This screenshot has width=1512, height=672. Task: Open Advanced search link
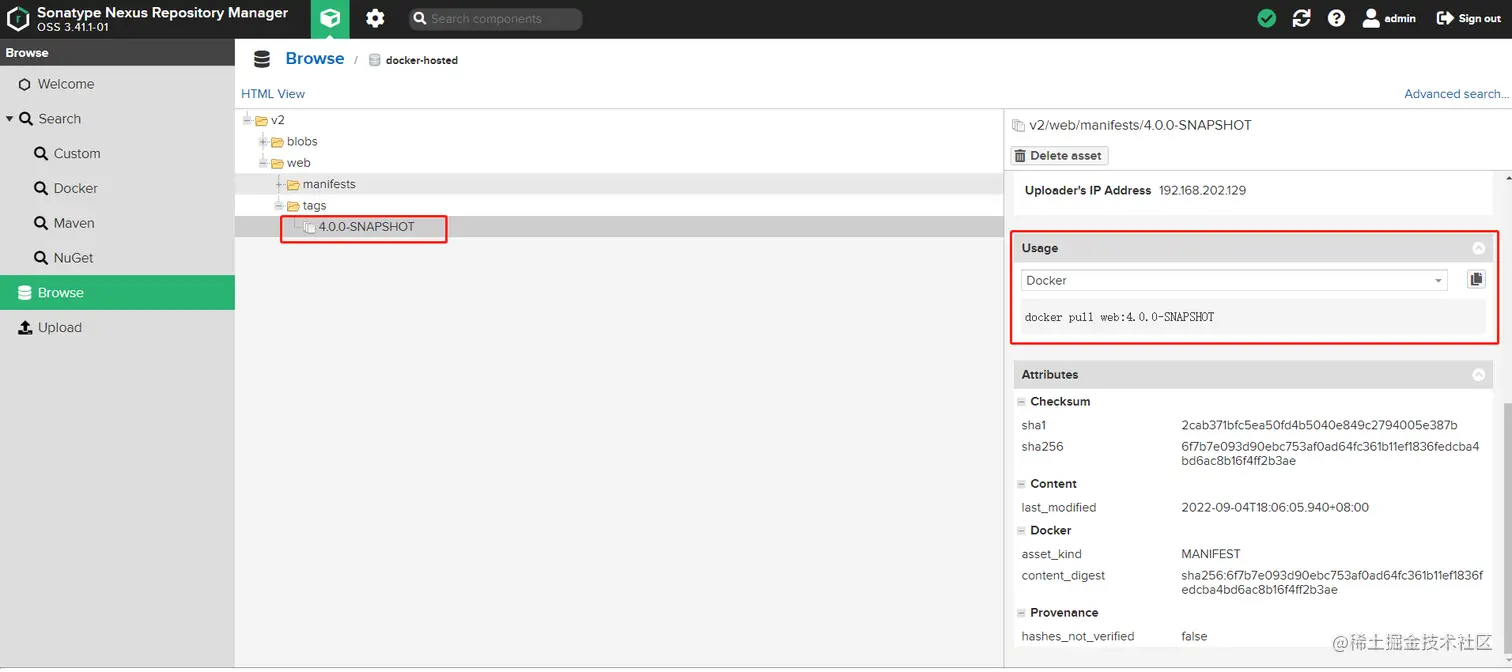1455,94
